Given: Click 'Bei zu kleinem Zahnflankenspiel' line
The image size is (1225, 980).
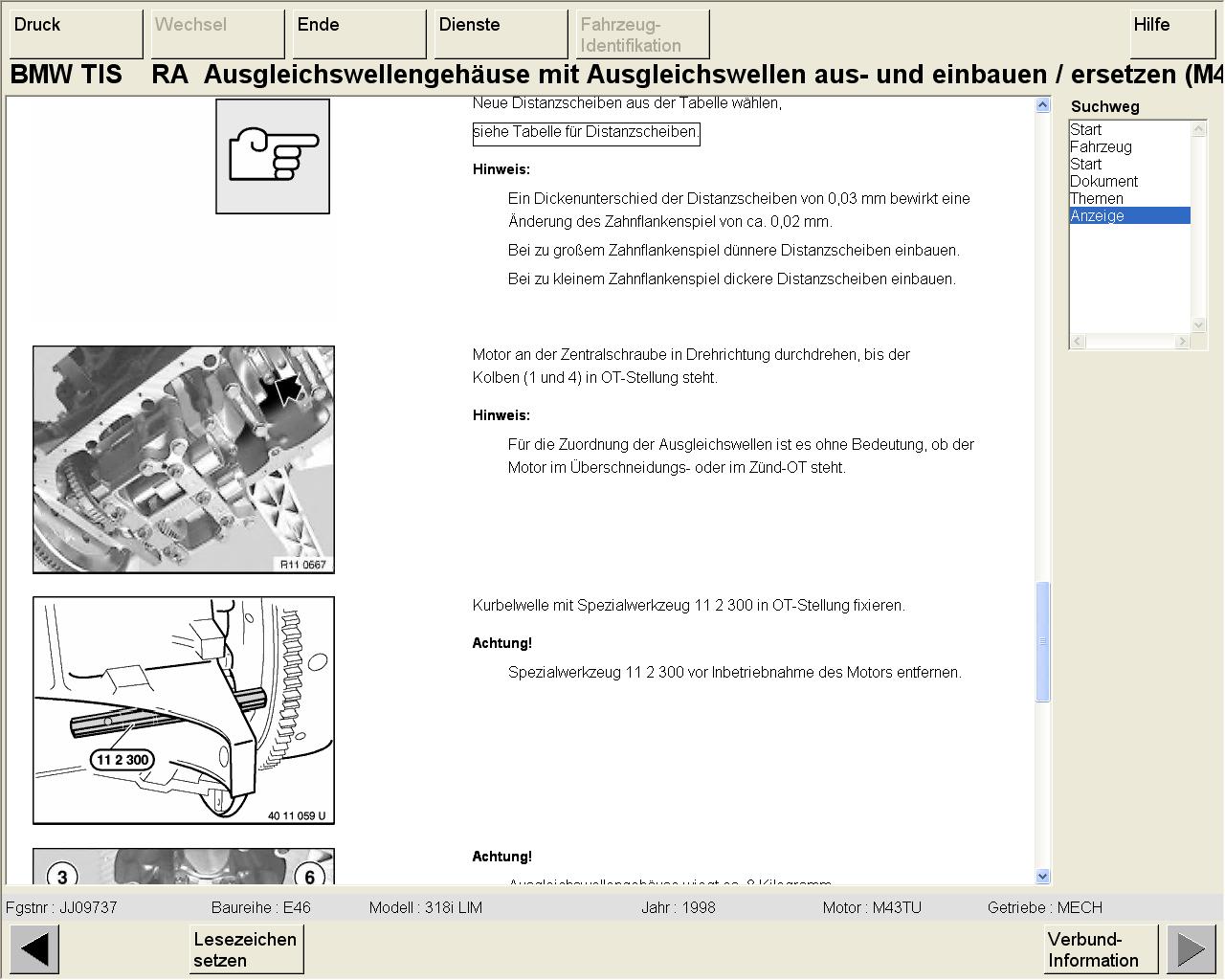Looking at the screenshot, I should (732, 278).
